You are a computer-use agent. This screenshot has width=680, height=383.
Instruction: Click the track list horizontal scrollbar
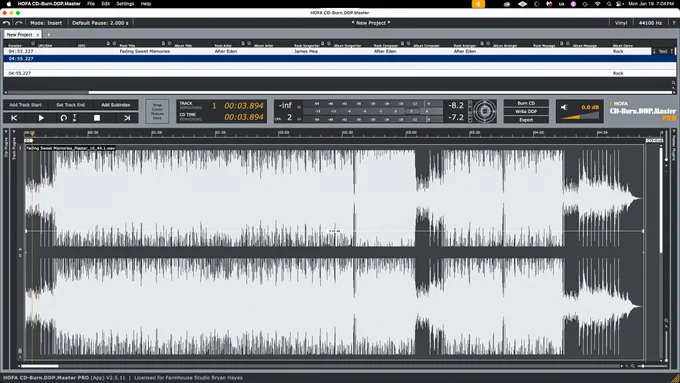tap(379, 92)
